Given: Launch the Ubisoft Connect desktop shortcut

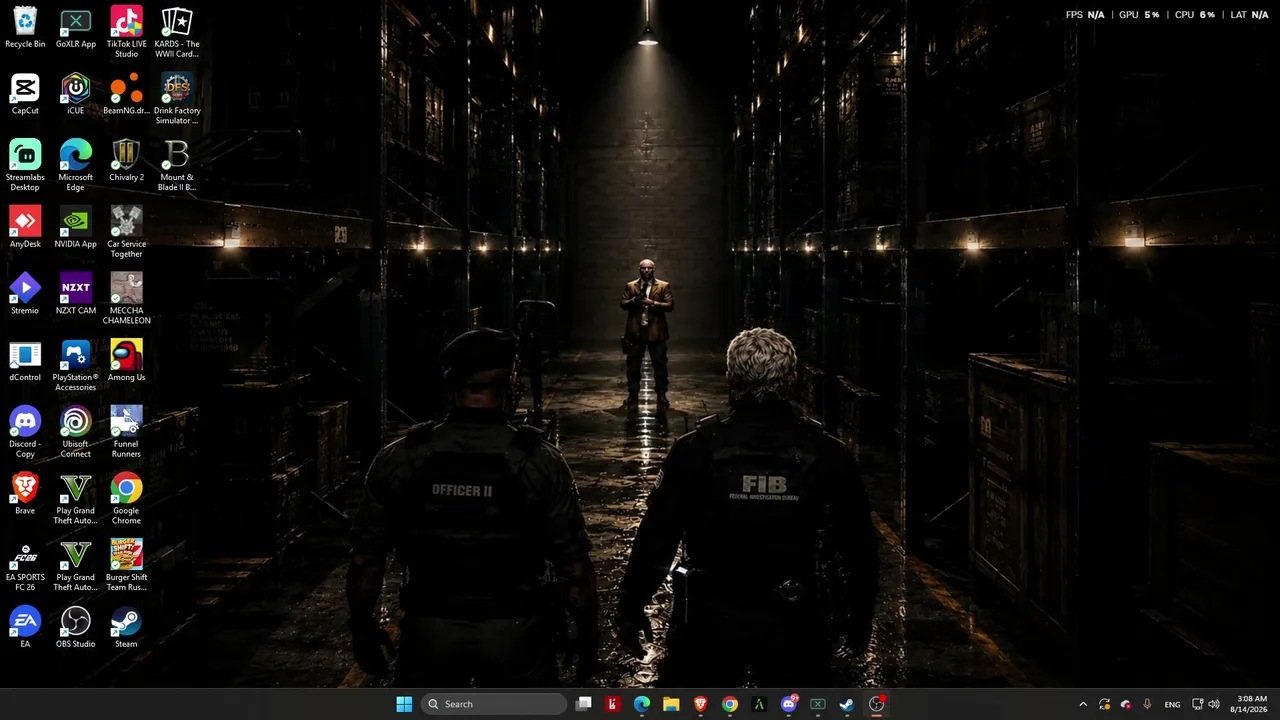Looking at the screenshot, I should point(76,433).
